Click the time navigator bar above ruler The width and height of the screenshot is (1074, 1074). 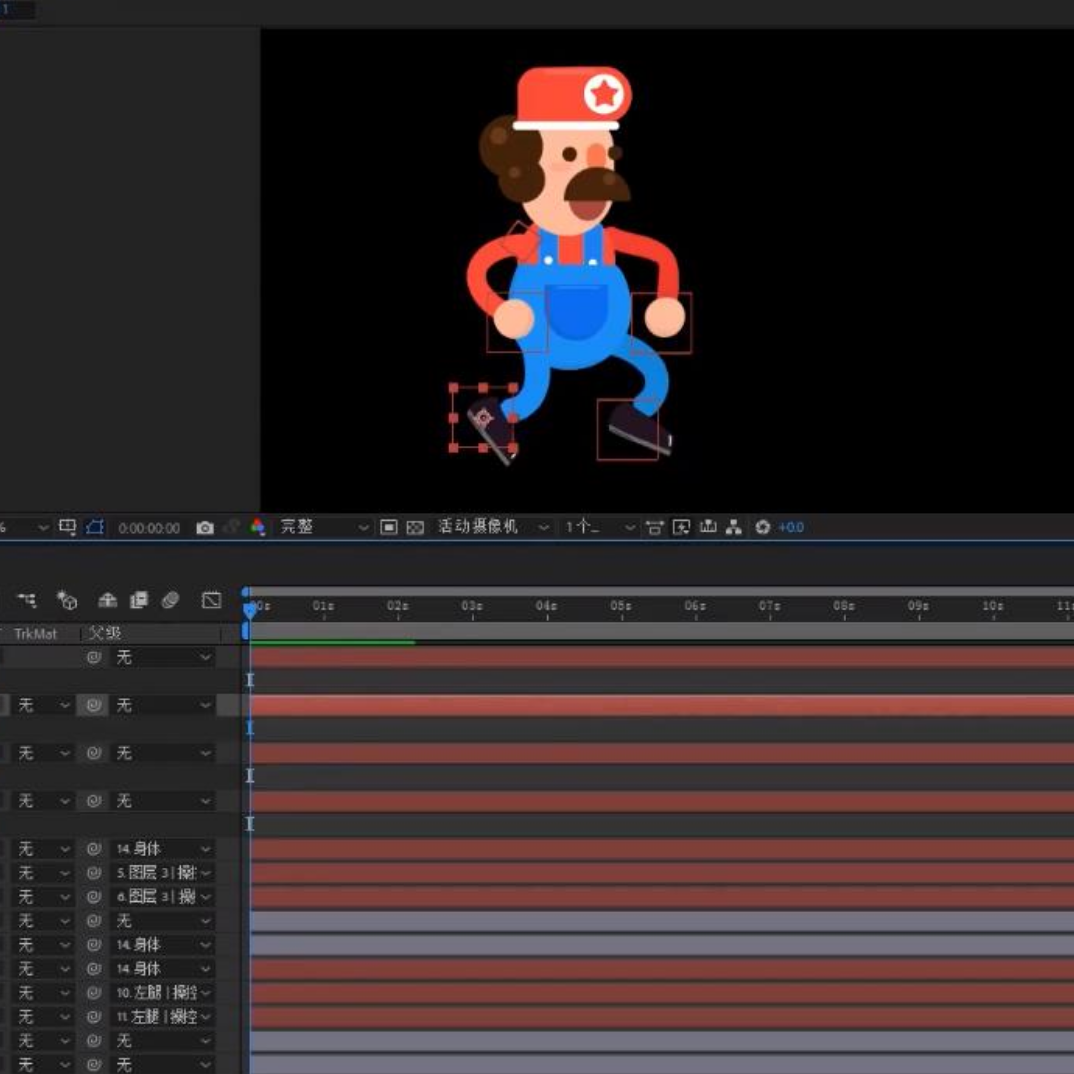coord(661,591)
